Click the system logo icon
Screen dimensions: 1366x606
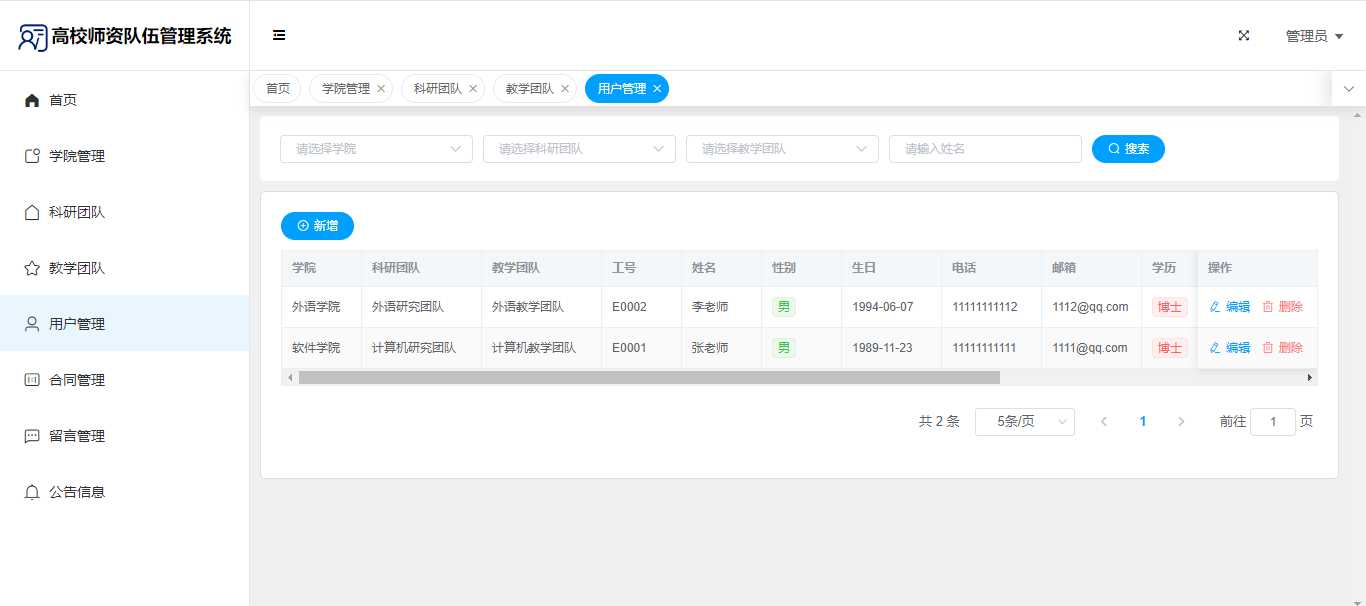33,37
